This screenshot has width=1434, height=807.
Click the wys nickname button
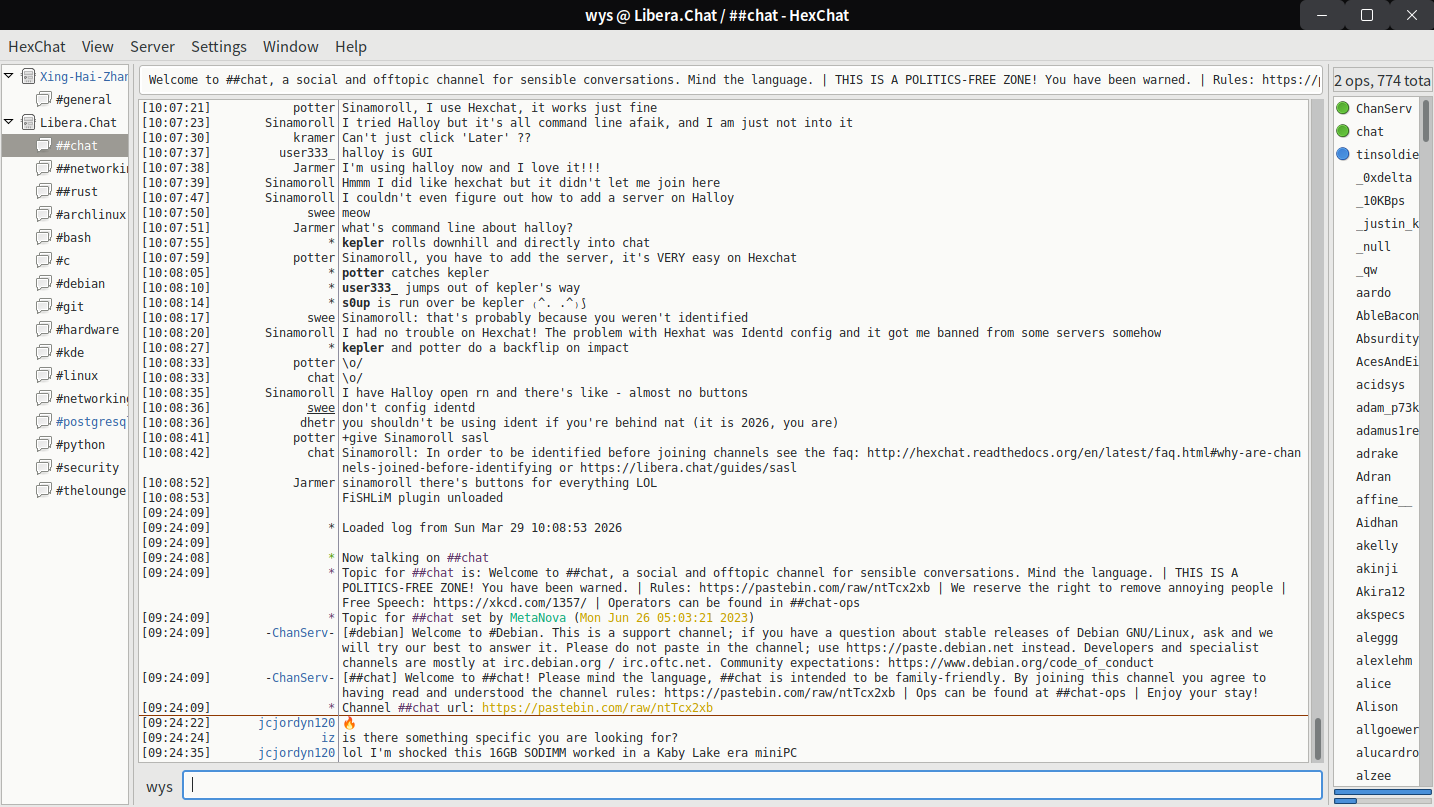point(159,786)
